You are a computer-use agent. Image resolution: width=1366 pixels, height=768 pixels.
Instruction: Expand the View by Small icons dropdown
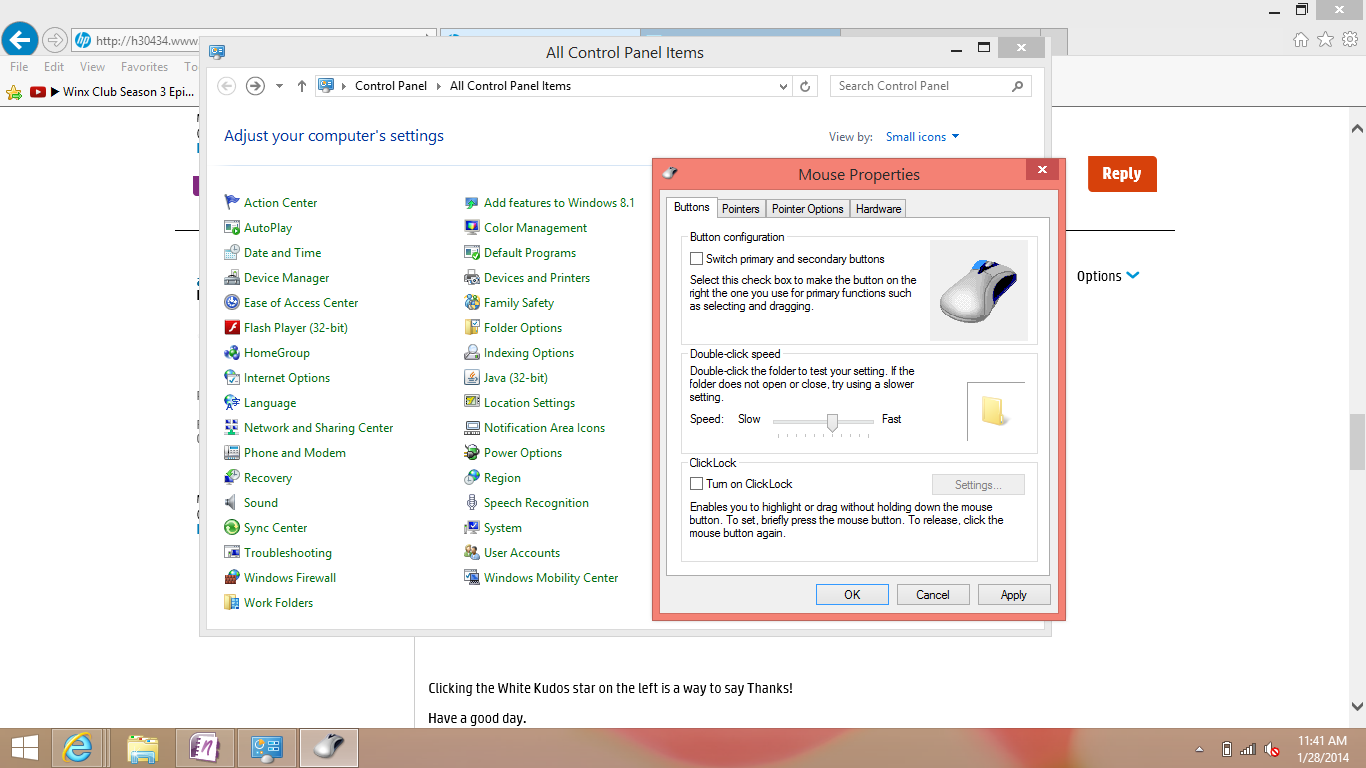[x=923, y=137]
